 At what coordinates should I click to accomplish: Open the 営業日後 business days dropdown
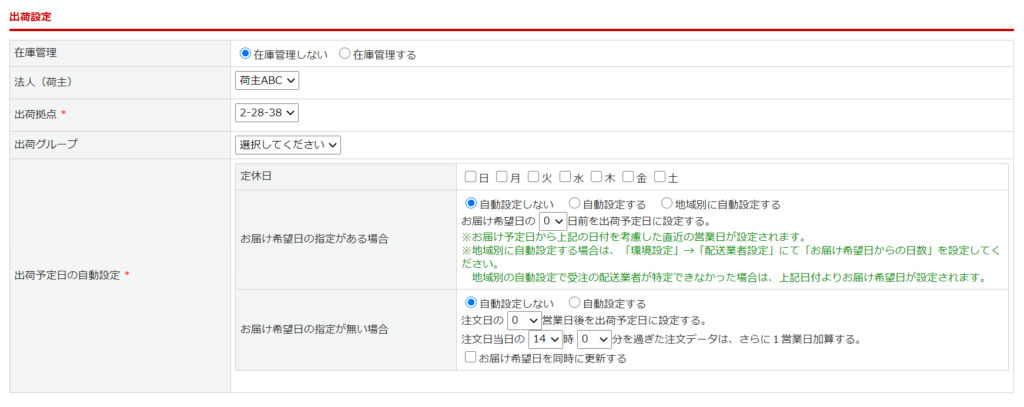[525, 321]
